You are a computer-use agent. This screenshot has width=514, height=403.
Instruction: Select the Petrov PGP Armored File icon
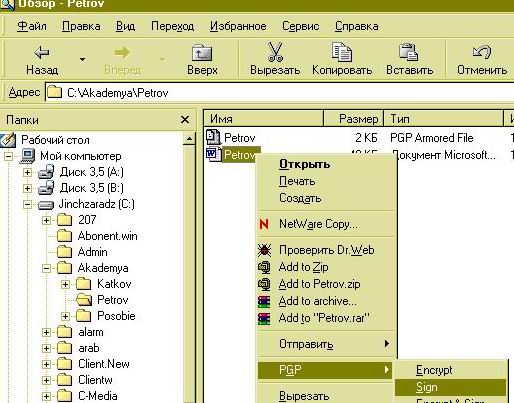[x=213, y=137]
